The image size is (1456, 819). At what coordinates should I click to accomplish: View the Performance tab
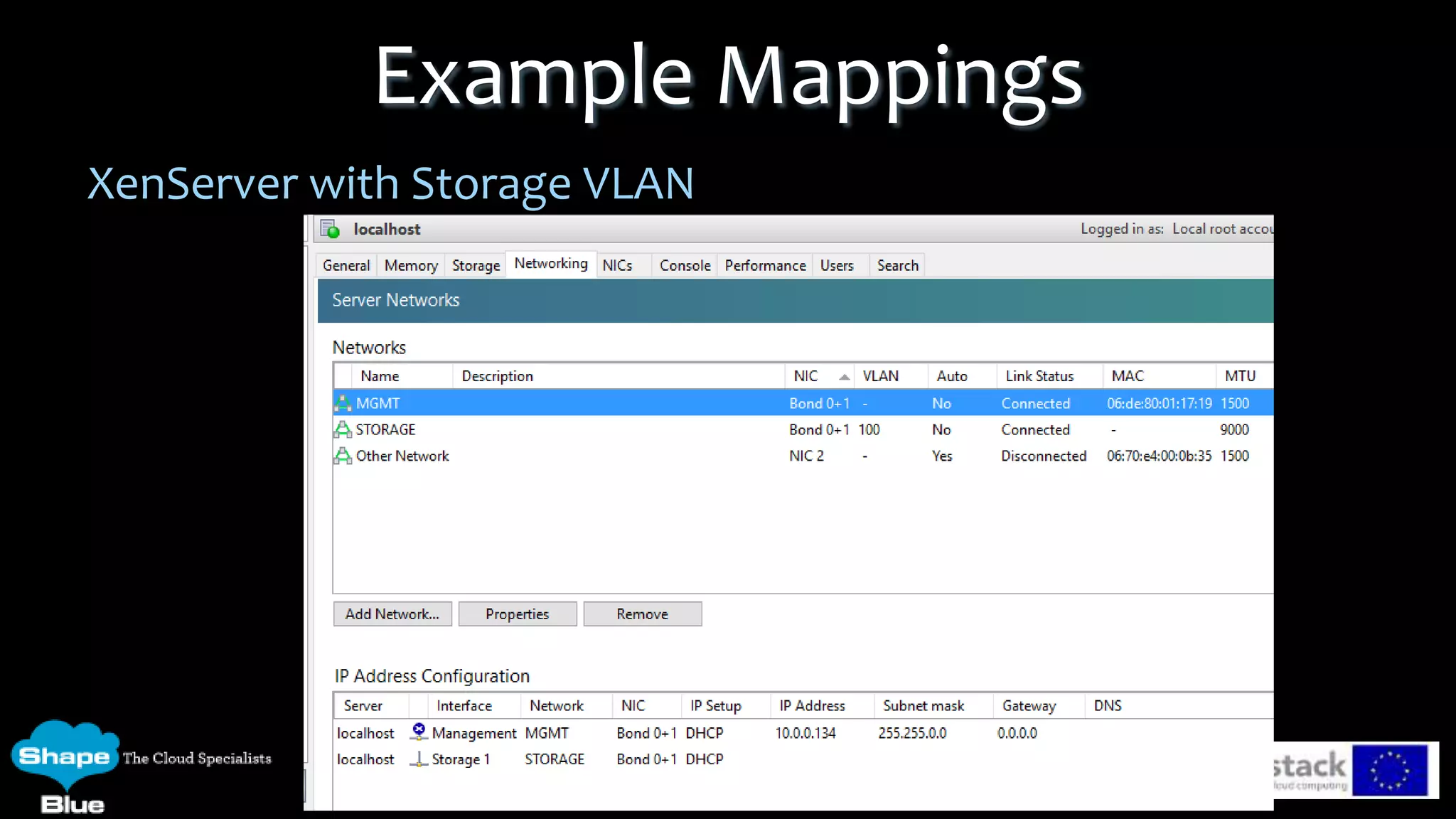[765, 265]
